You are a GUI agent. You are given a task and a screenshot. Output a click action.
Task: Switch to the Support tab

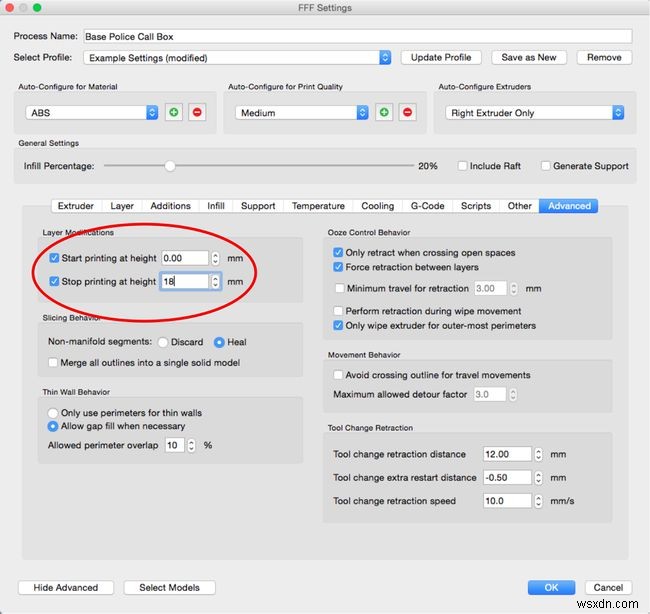(x=258, y=206)
